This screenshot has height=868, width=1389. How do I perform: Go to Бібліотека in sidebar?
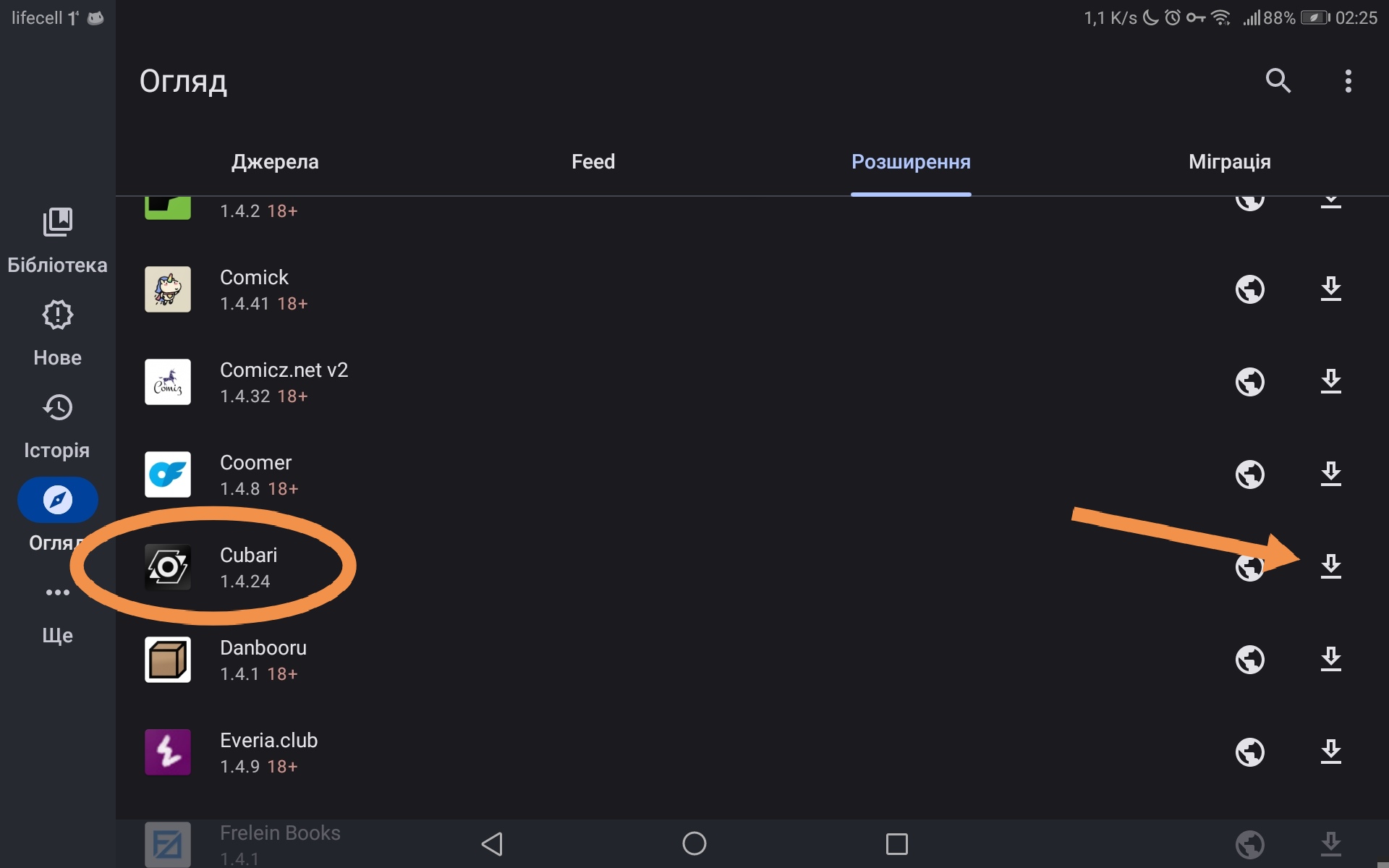[x=57, y=240]
